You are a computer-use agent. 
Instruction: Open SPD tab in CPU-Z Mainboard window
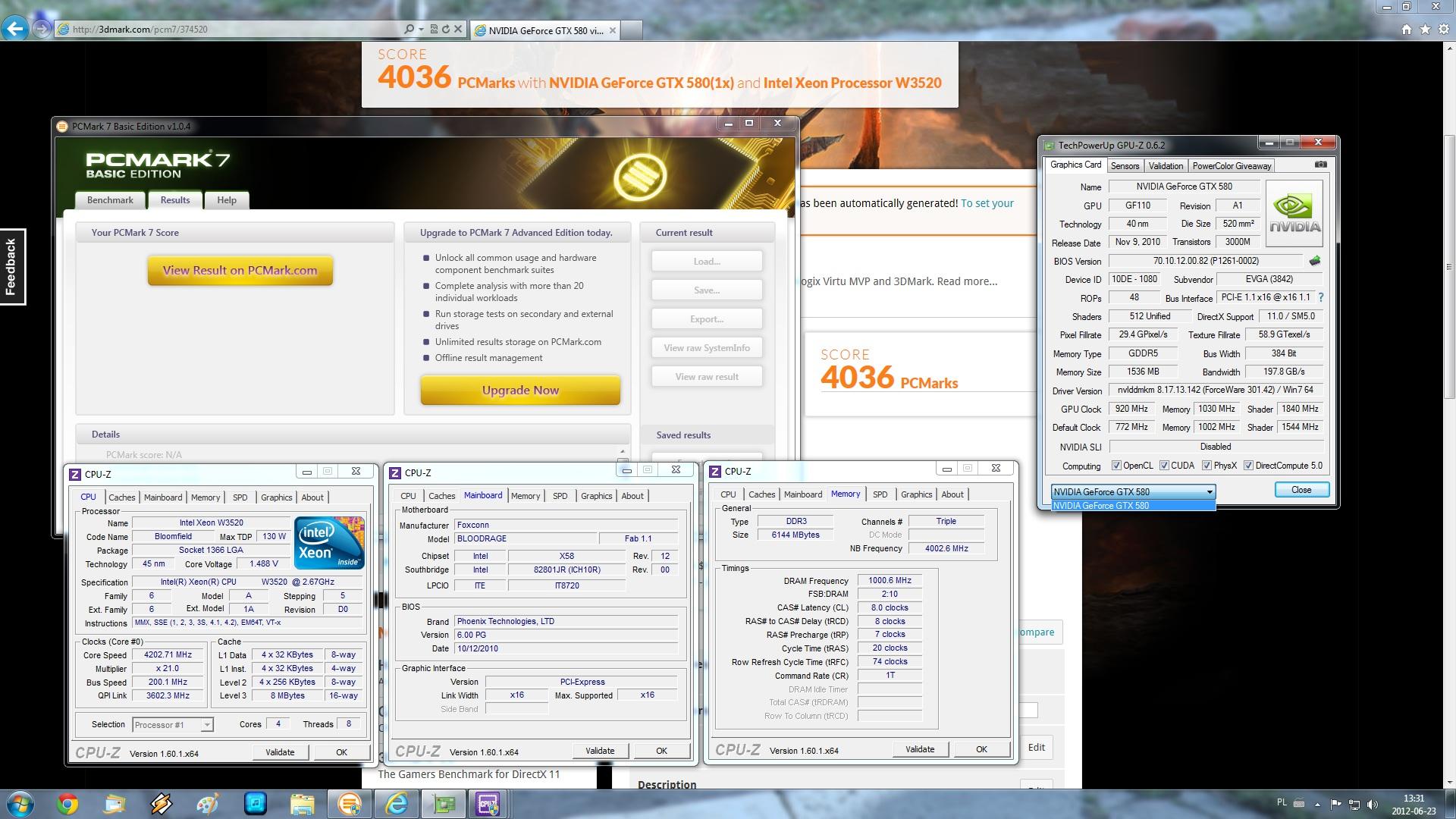560,496
